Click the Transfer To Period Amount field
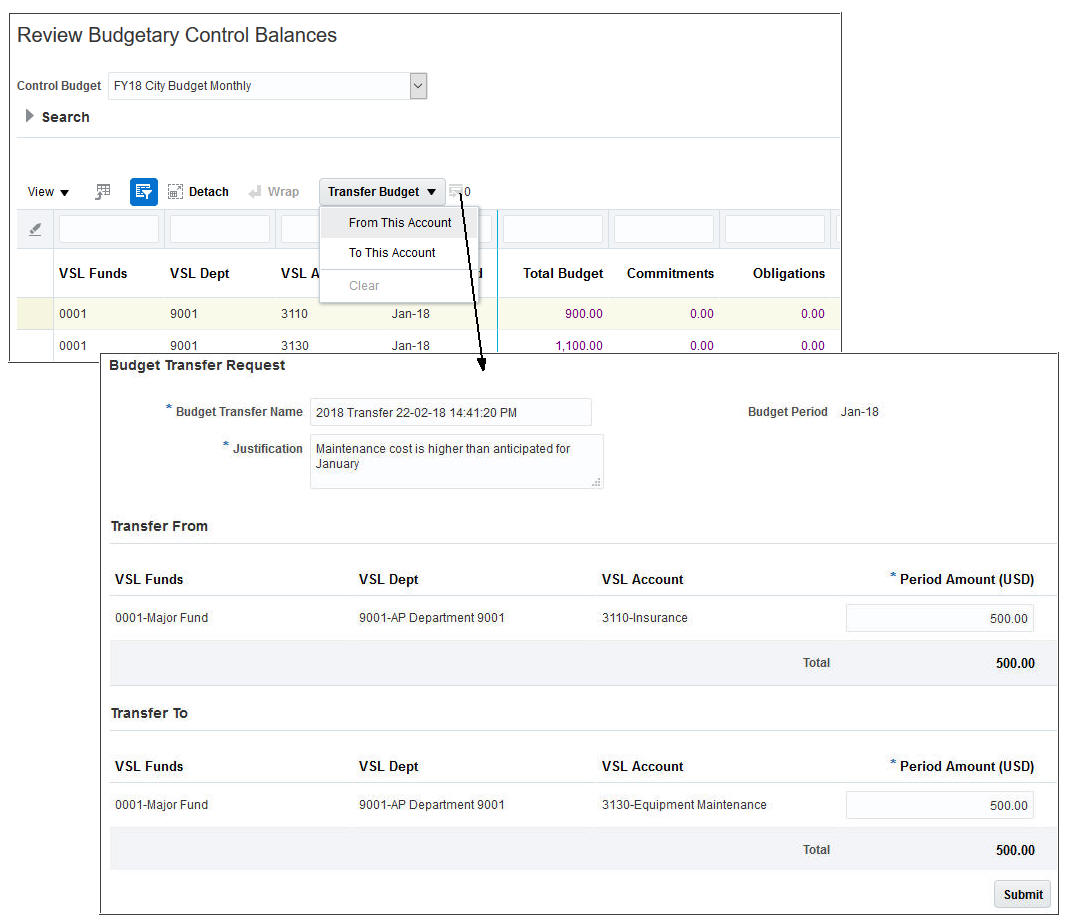Image resolution: width=1074 pixels, height=924 pixels. click(939, 805)
